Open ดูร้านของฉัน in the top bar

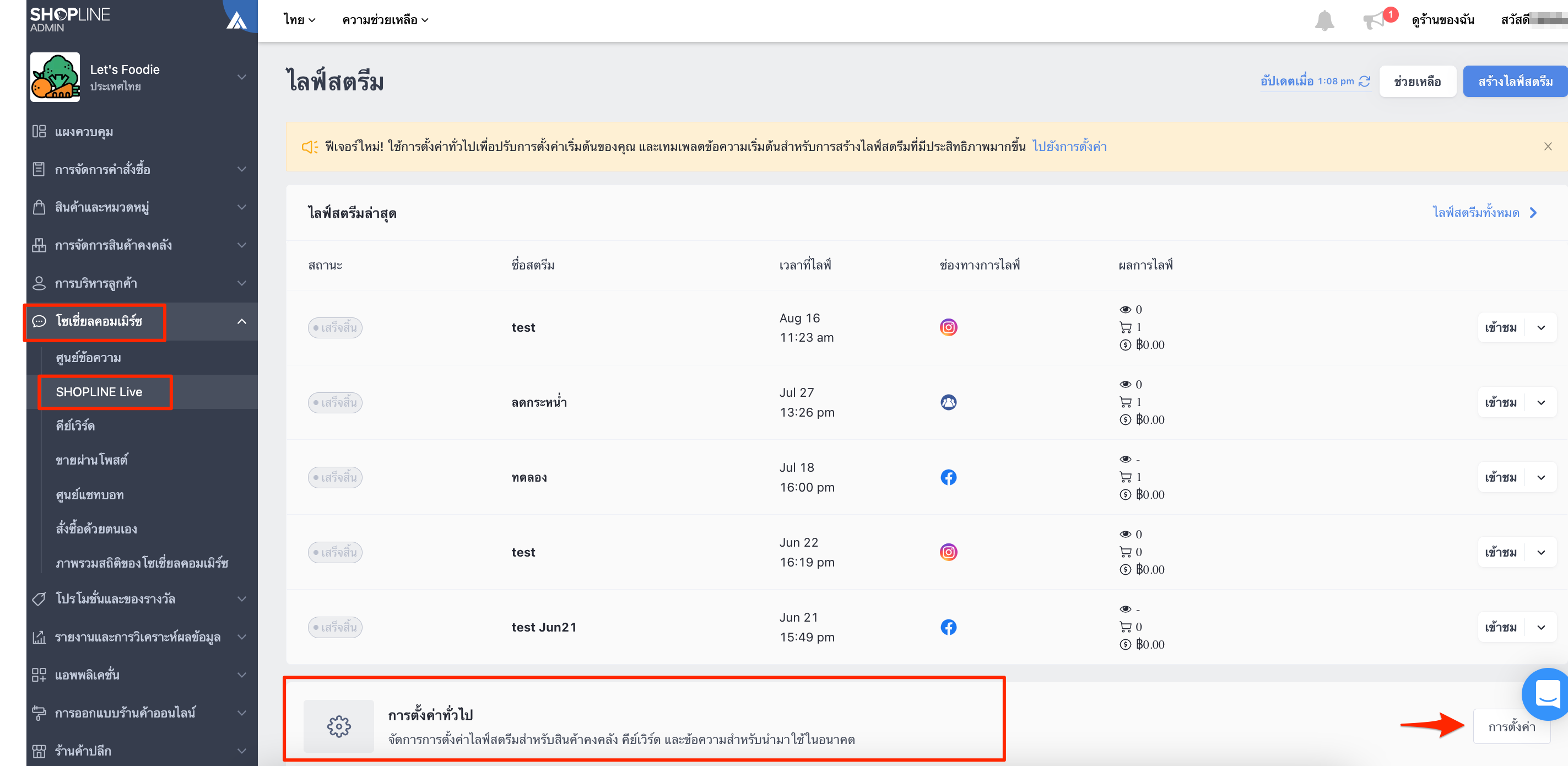[x=1442, y=20]
